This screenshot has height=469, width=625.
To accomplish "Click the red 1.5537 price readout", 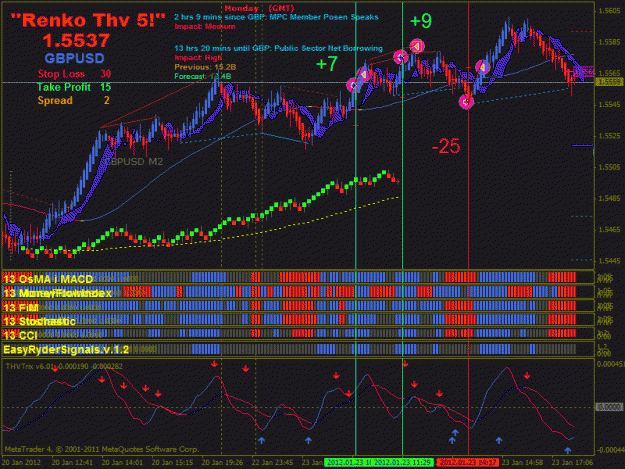I will pyautogui.click(x=76, y=41).
